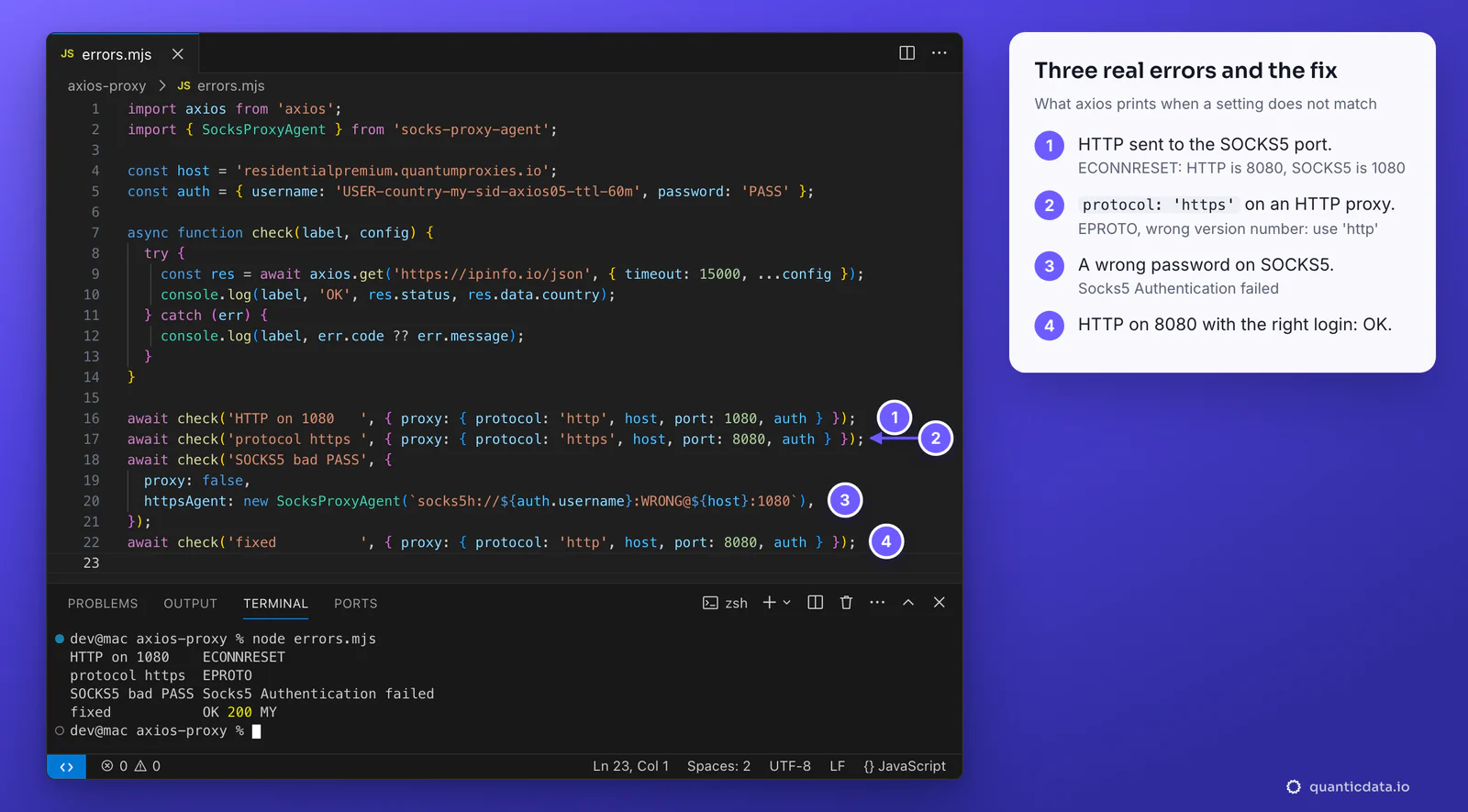The height and width of the screenshot is (812, 1468).
Task: Select the JavaScript language mode
Action: [x=905, y=766]
